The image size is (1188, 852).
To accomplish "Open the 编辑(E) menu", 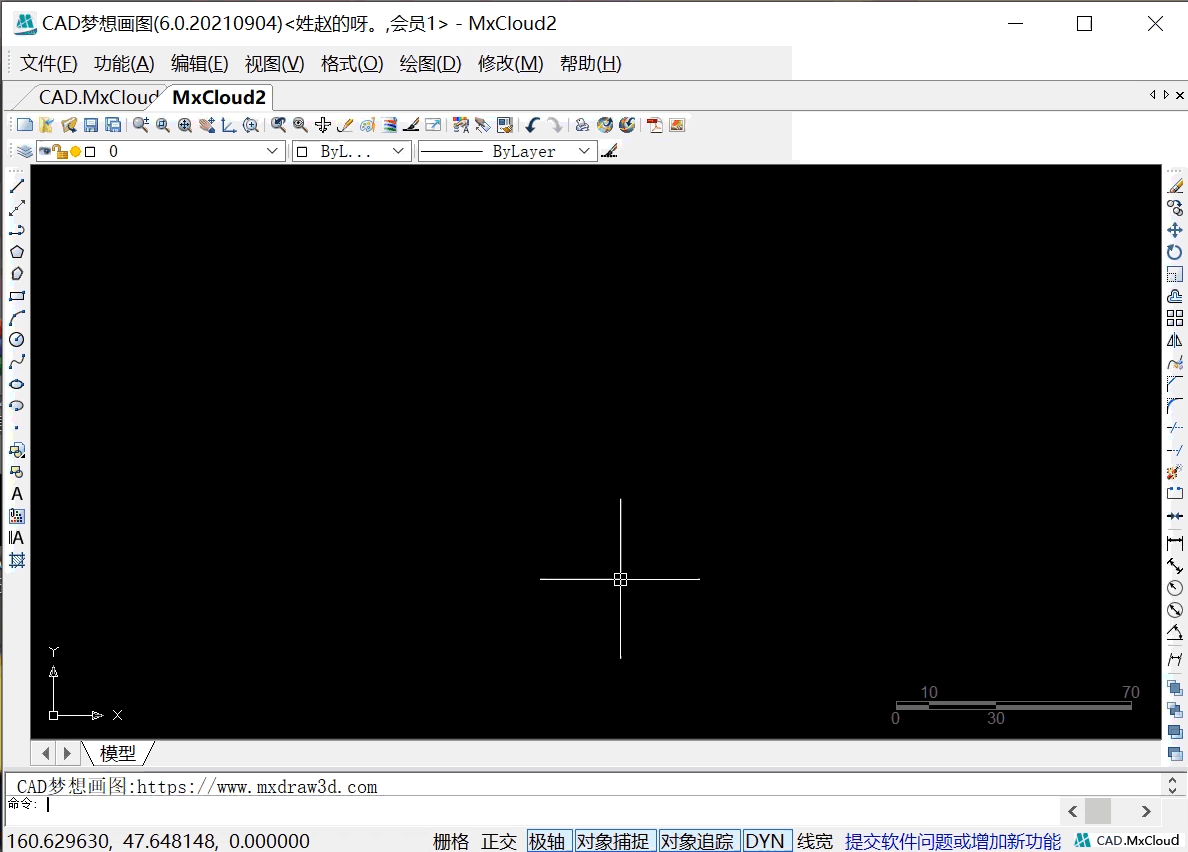I will 199,64.
